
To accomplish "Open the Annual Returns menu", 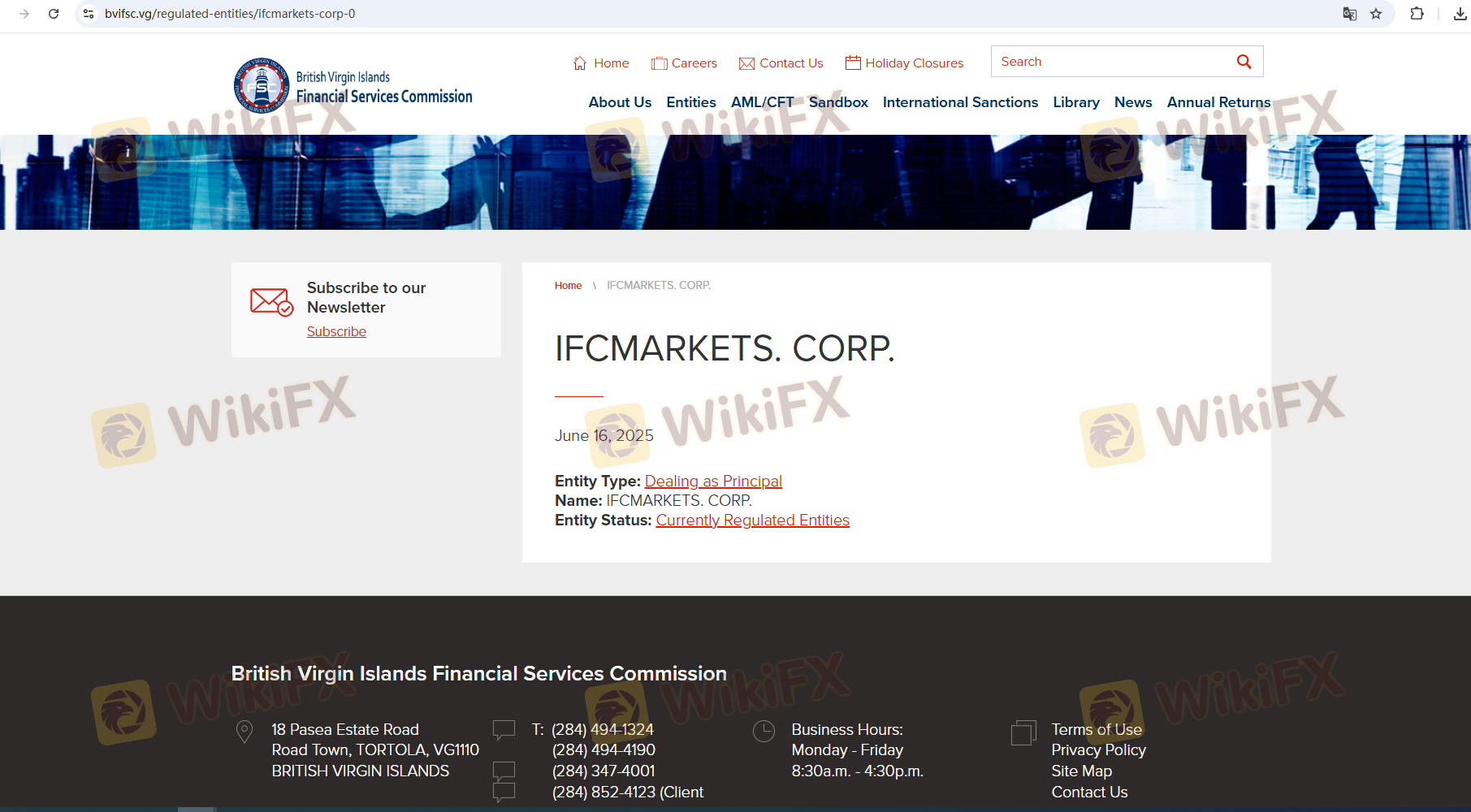I will (1219, 102).
